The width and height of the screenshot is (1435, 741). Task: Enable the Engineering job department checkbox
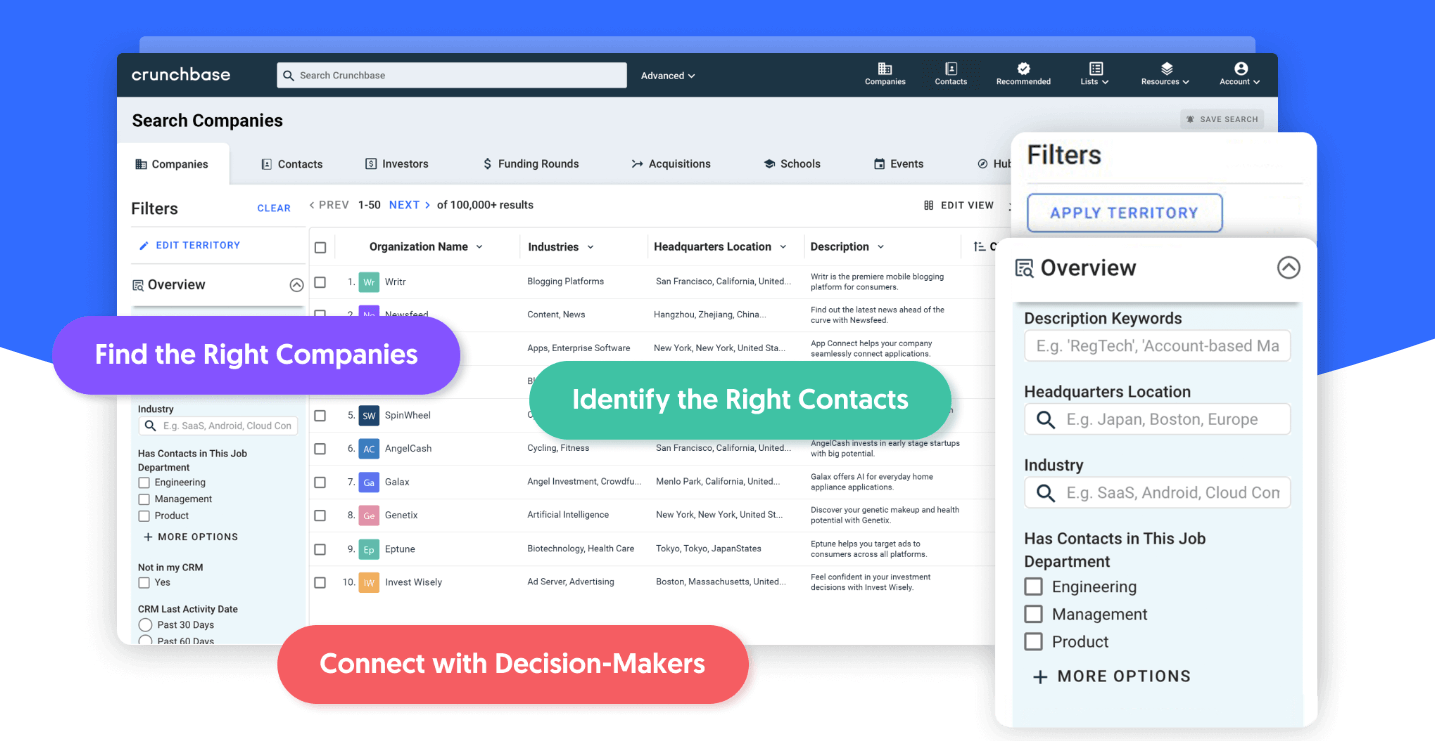1033,586
